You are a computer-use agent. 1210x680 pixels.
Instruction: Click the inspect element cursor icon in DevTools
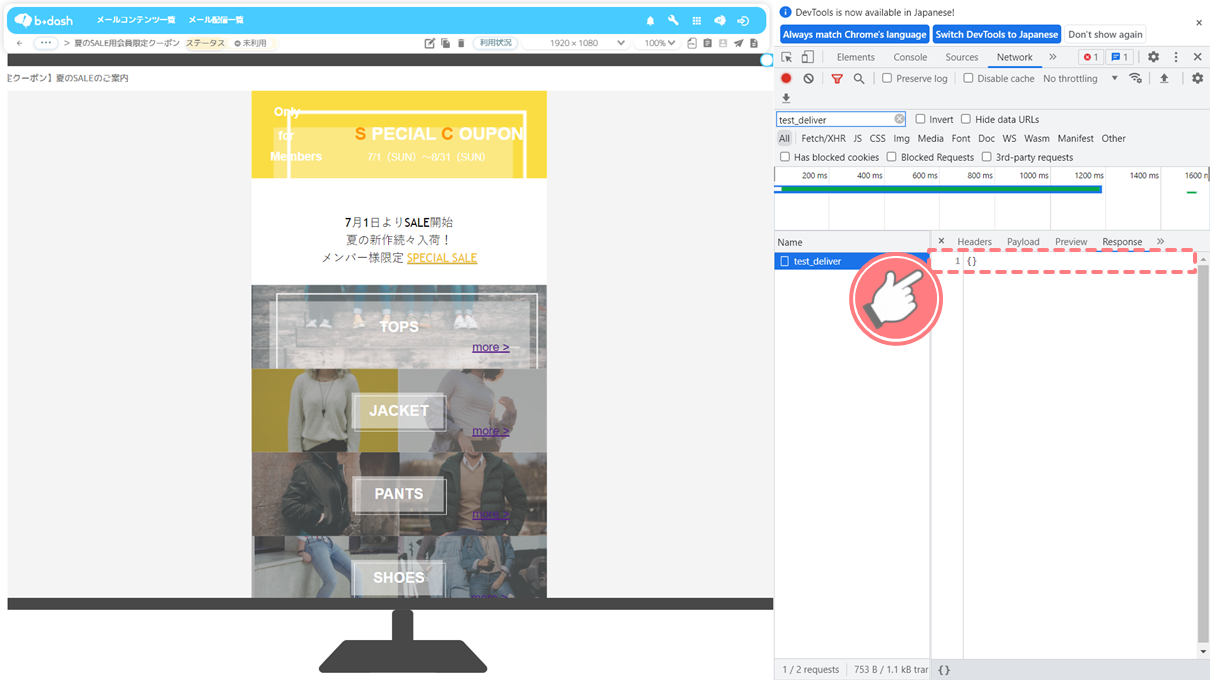pos(787,57)
